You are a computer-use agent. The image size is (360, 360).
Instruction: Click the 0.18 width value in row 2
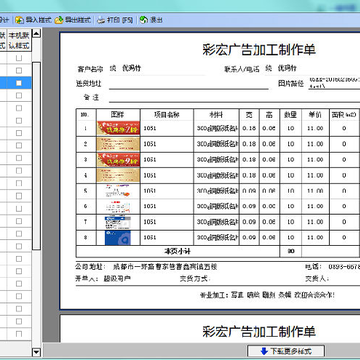click(249, 144)
